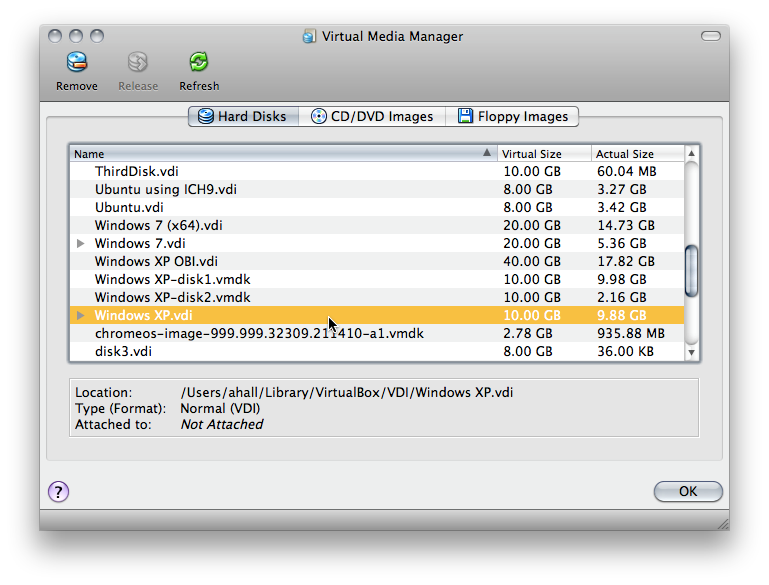Click the Remove disk toolbar icon
The width and height of the screenshot is (769, 585).
pyautogui.click(x=76, y=63)
